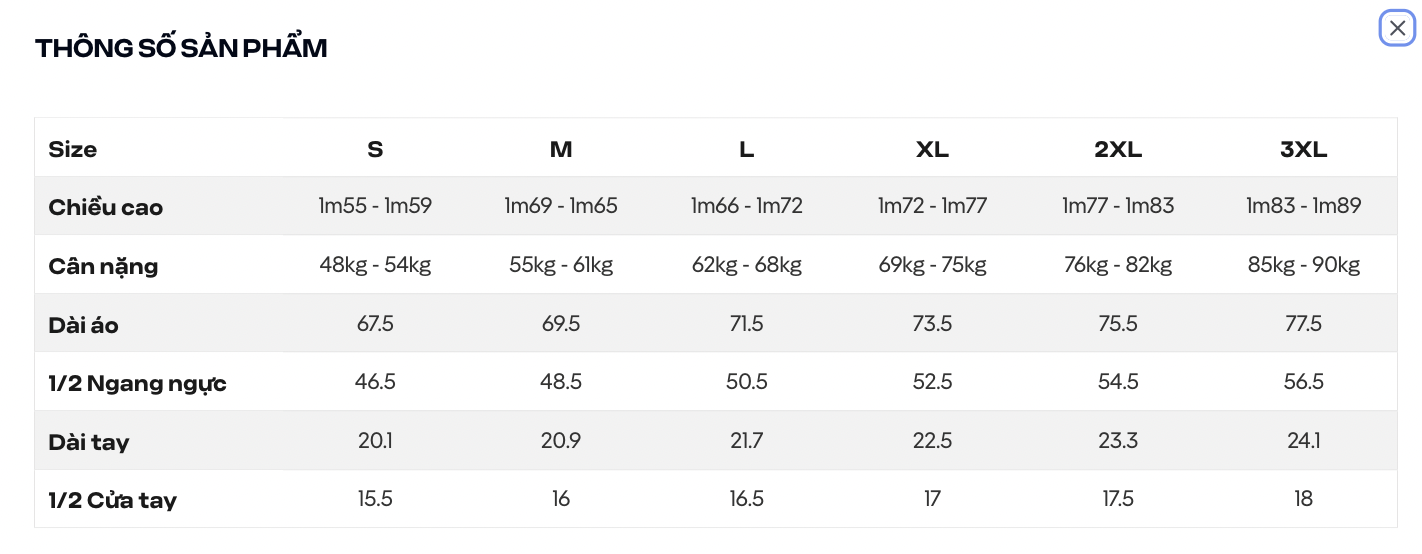
Task: Click the THÔNG SỐ SẢN PHẨM heading
Action: coord(181,48)
